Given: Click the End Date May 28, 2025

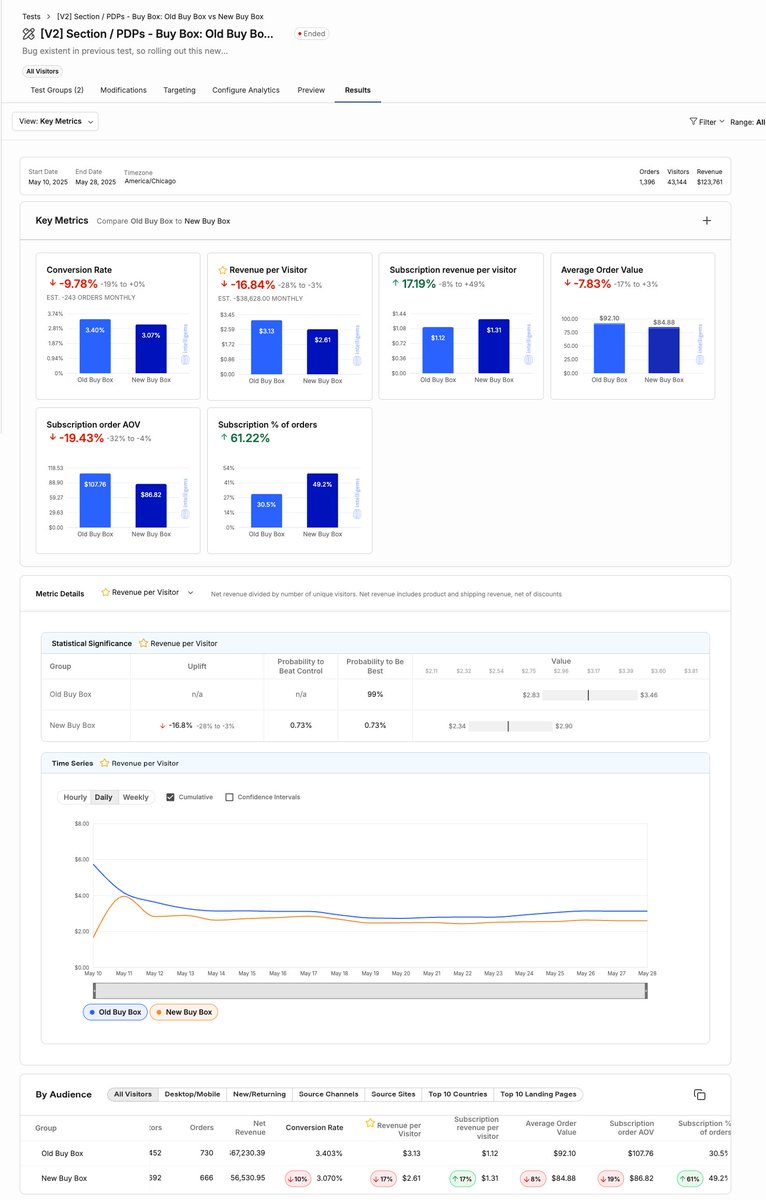Looking at the screenshot, I should coord(94,182).
